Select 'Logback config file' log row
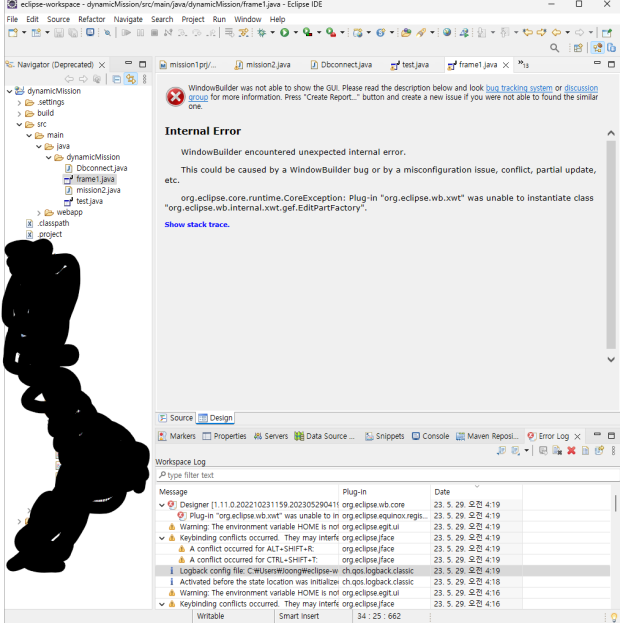 (x=383, y=571)
